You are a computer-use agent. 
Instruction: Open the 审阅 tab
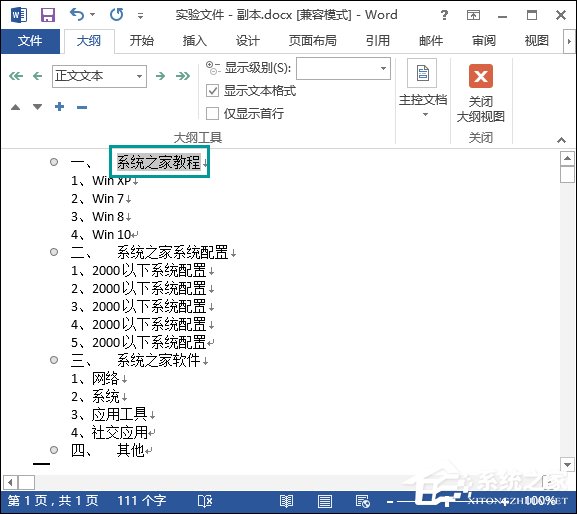(x=484, y=41)
